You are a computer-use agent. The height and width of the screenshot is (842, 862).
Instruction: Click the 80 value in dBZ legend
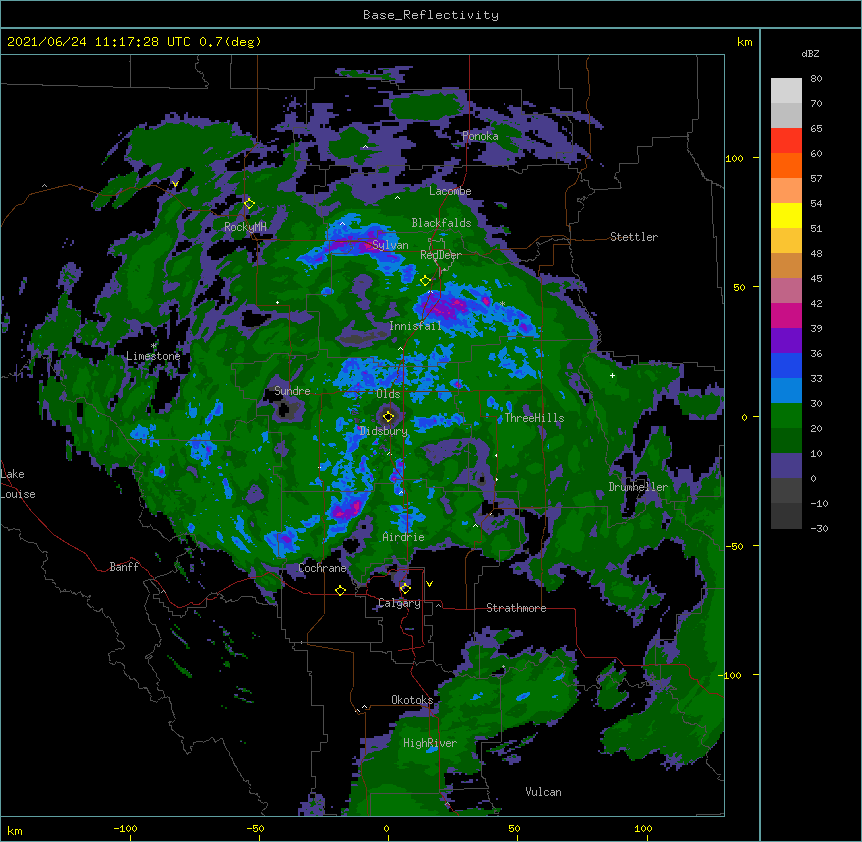(x=816, y=79)
